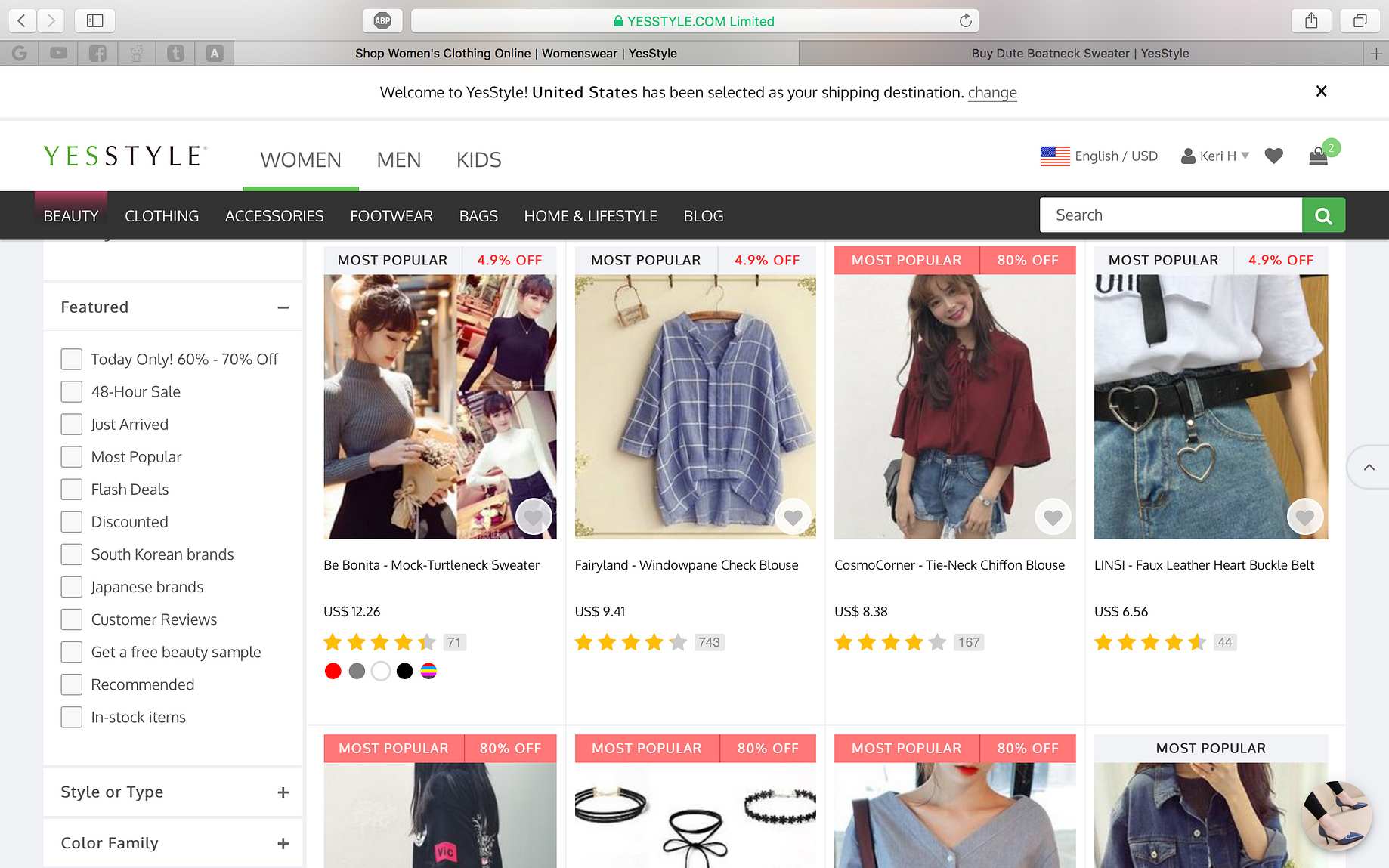Click the change shipping destination link
Image resolution: width=1389 pixels, height=868 pixels.
tap(992, 92)
